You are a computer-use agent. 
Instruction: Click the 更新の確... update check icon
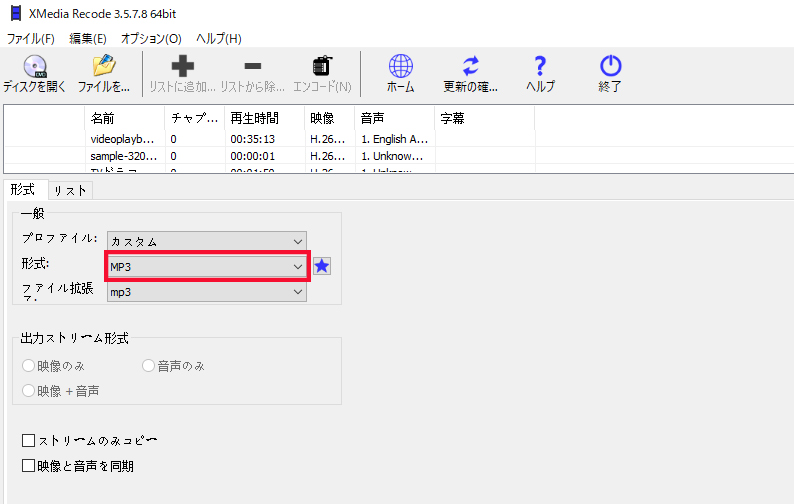click(x=470, y=66)
